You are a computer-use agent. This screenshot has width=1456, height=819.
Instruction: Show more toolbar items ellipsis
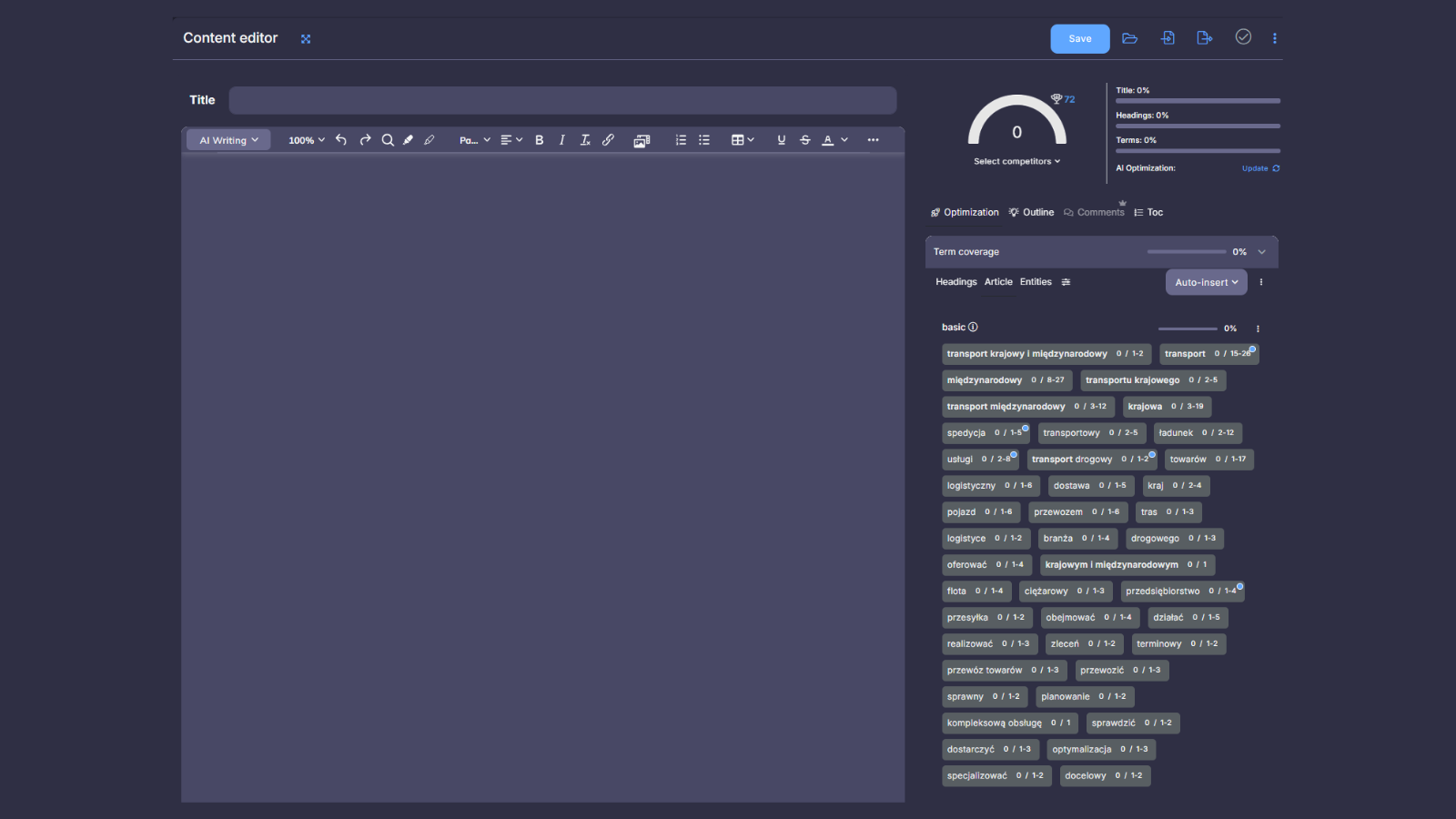point(874,140)
